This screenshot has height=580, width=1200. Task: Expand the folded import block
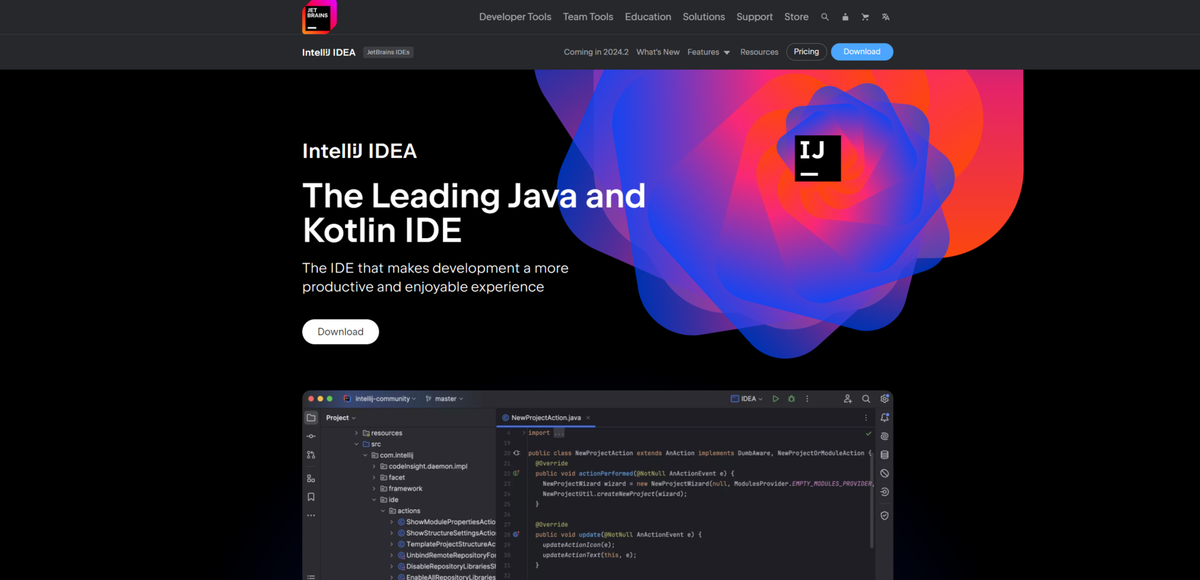click(522, 433)
